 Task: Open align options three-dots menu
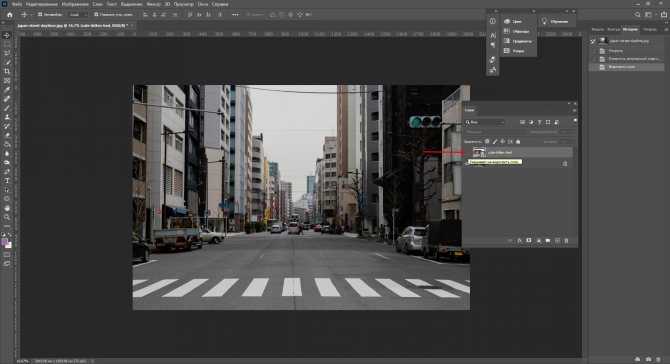235,15
